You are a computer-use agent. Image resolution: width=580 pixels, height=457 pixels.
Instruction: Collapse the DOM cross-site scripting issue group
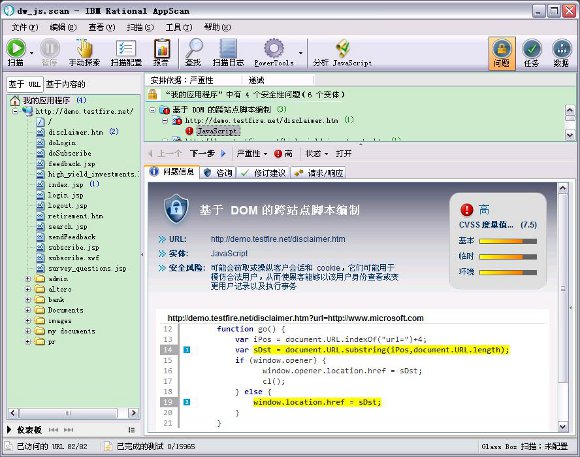(x=152, y=110)
